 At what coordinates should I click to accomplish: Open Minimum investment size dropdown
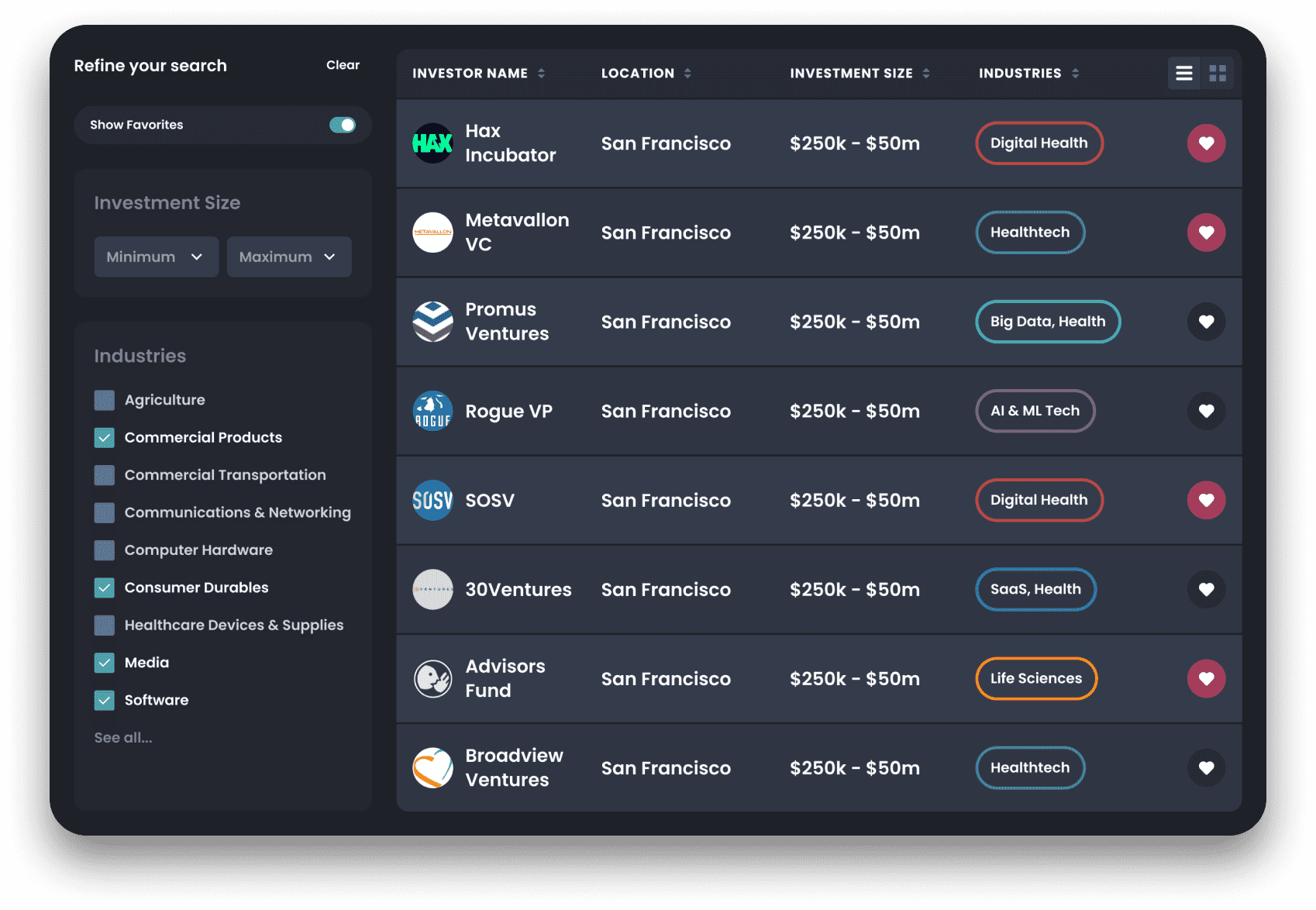pos(156,257)
